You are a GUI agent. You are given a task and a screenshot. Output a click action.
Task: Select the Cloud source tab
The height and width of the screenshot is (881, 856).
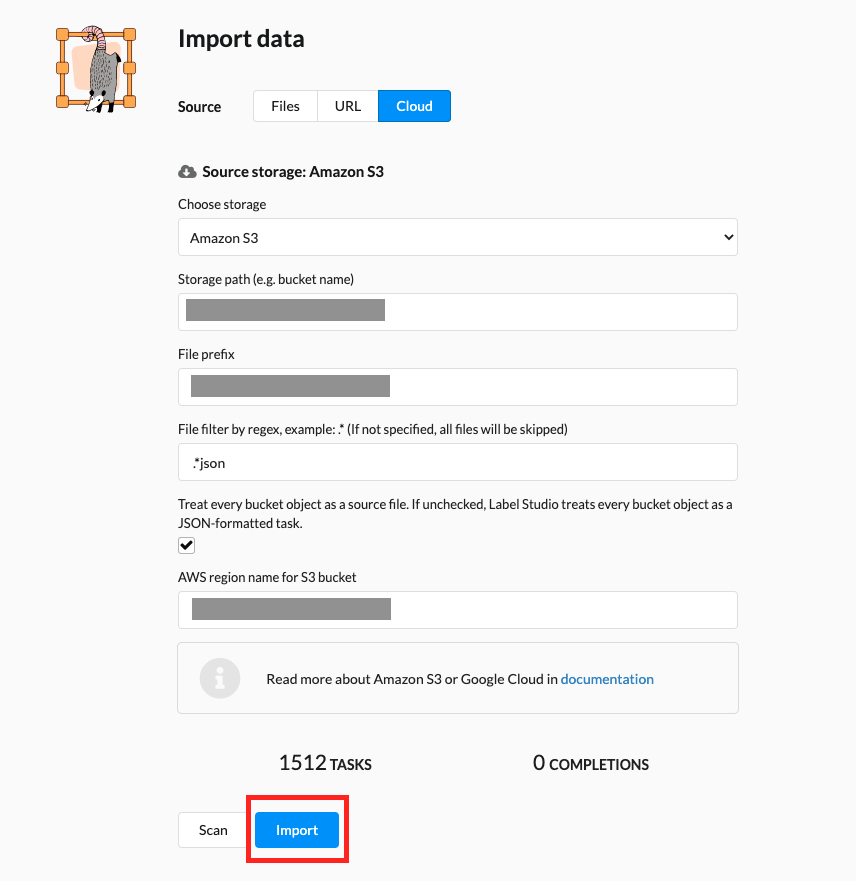pyautogui.click(x=414, y=106)
